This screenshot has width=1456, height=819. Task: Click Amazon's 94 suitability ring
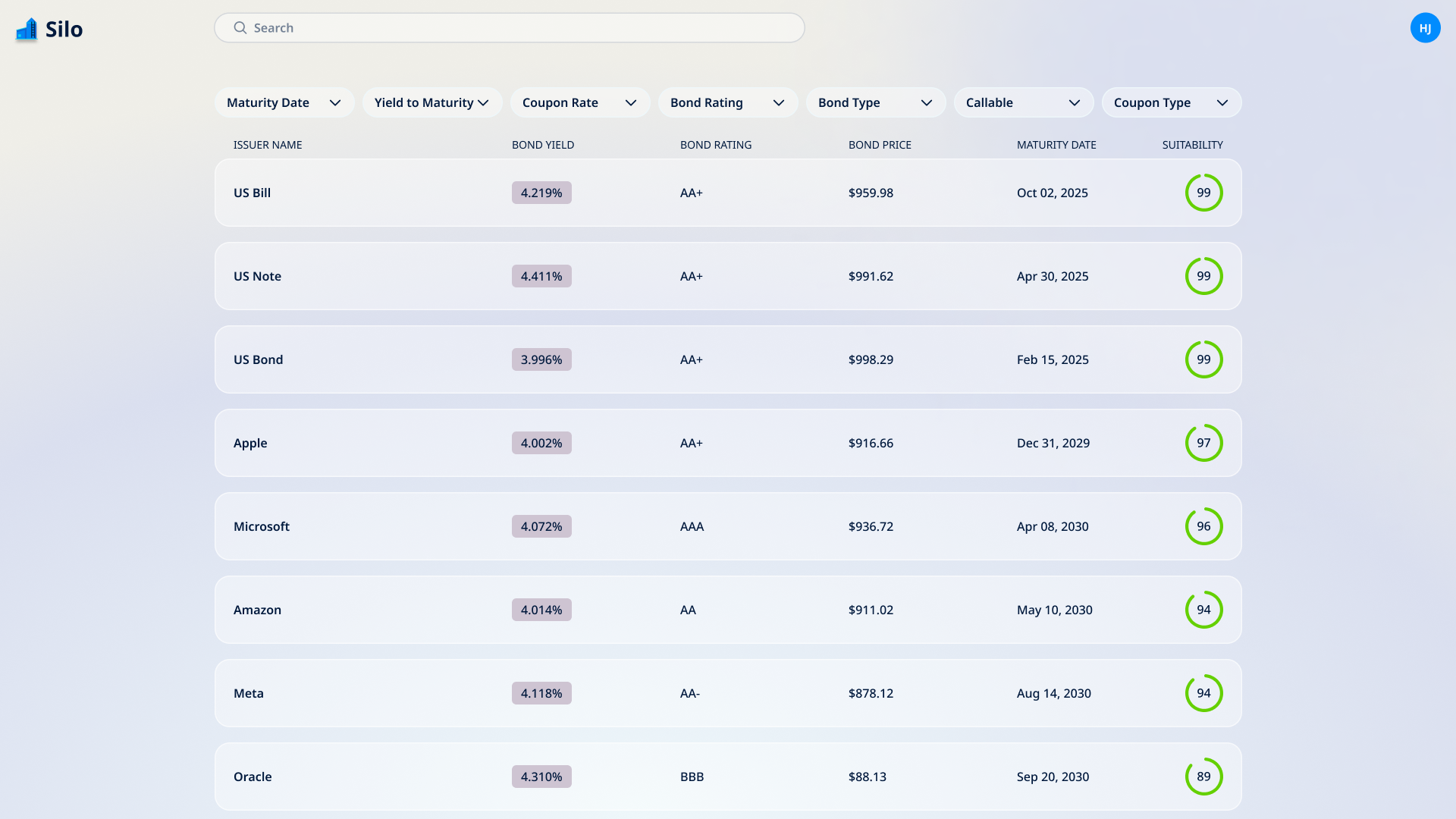pos(1203,610)
